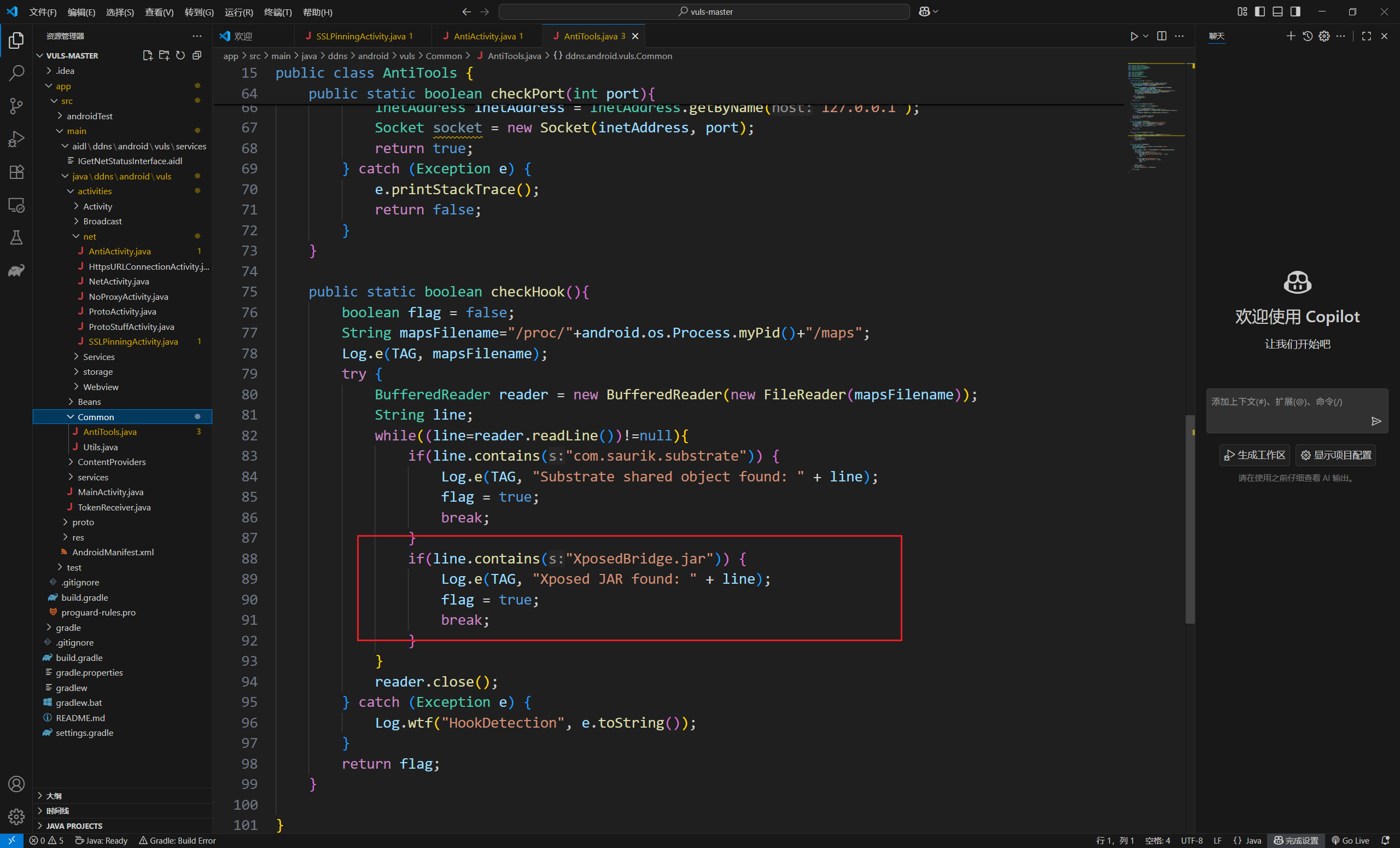
Task: Refresh the explorer file tree
Action: tap(180, 55)
